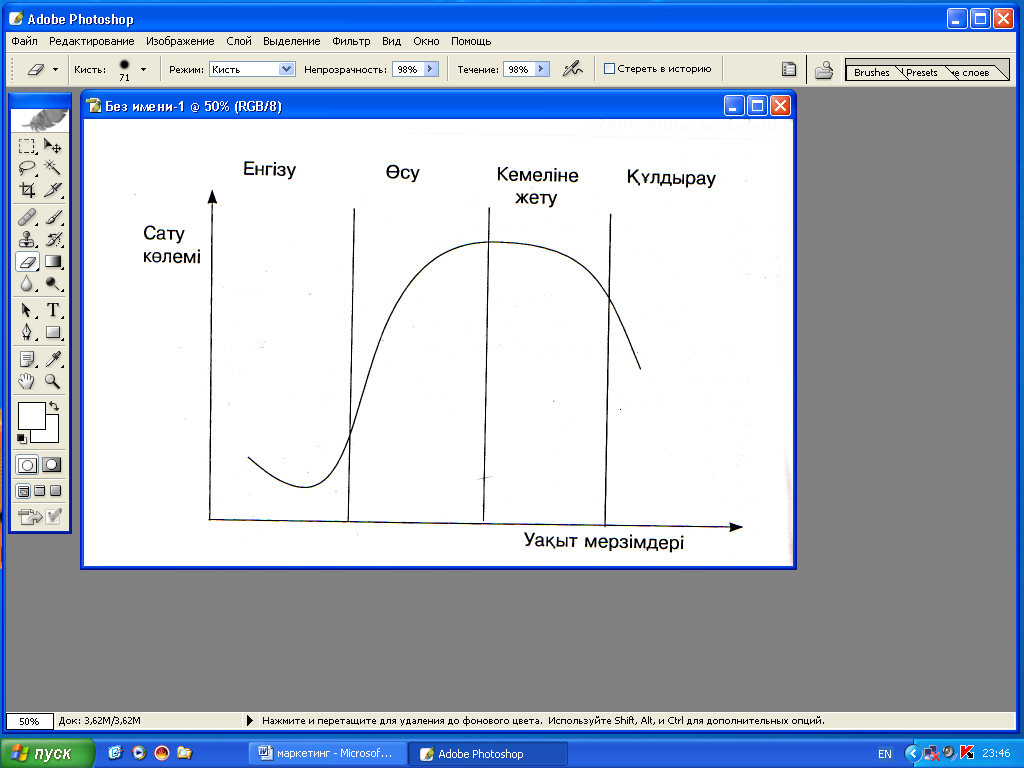
Task: Select the Rectangular Marquee tool
Action: pyautogui.click(x=27, y=146)
